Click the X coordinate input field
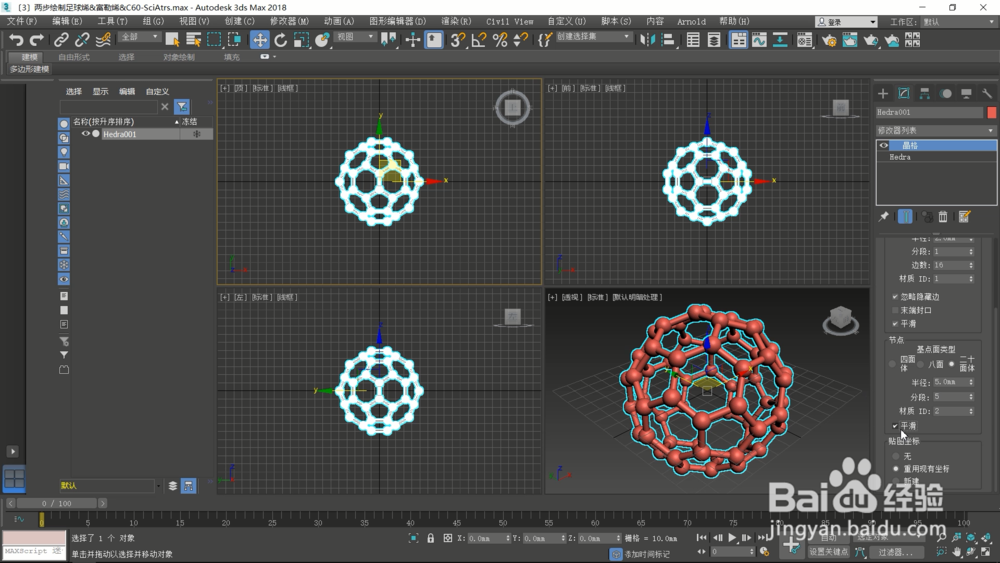The width and height of the screenshot is (1000, 563). coord(488,539)
